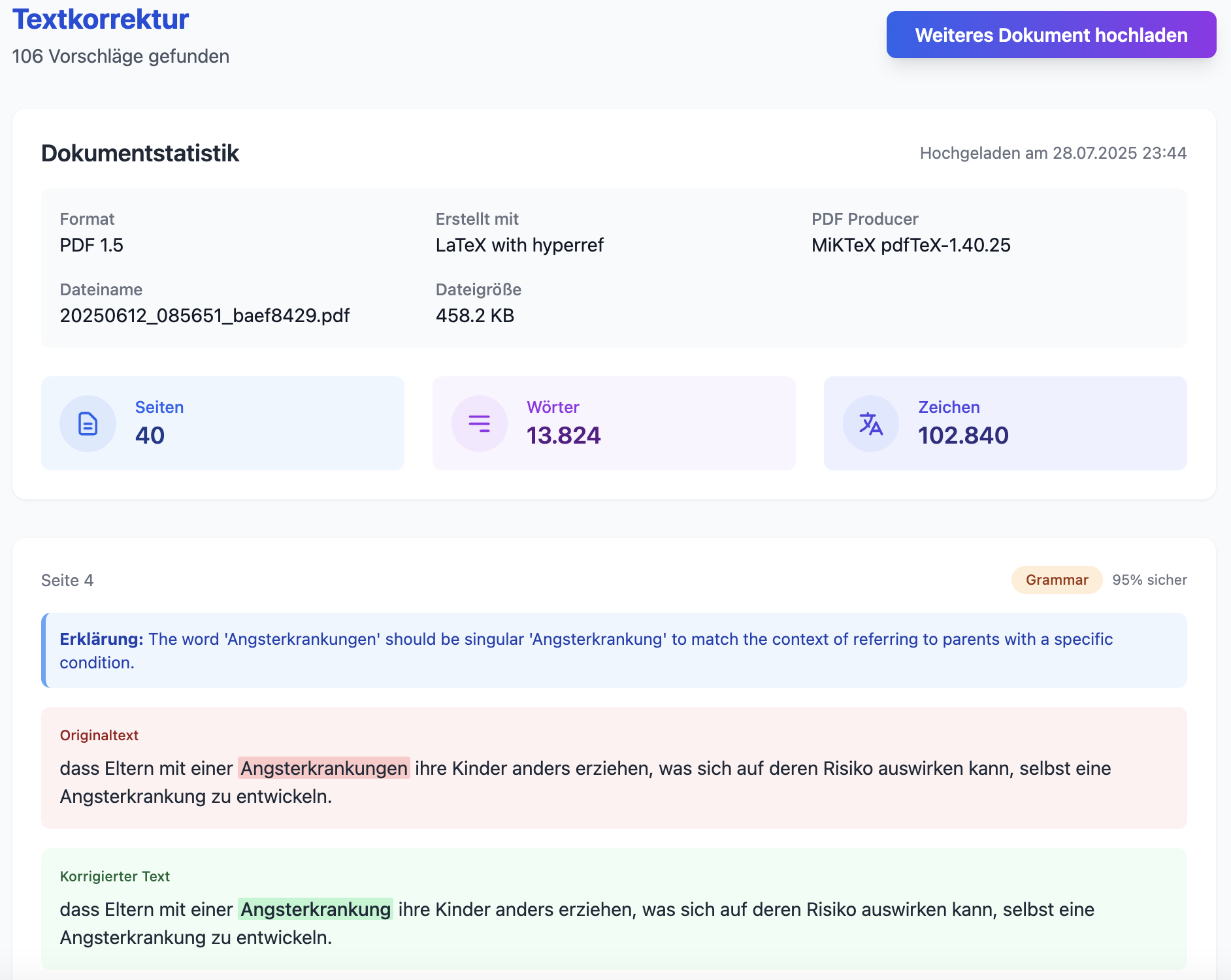Click the "Seite 4" label
The height and width of the screenshot is (980, 1231).
(x=67, y=580)
